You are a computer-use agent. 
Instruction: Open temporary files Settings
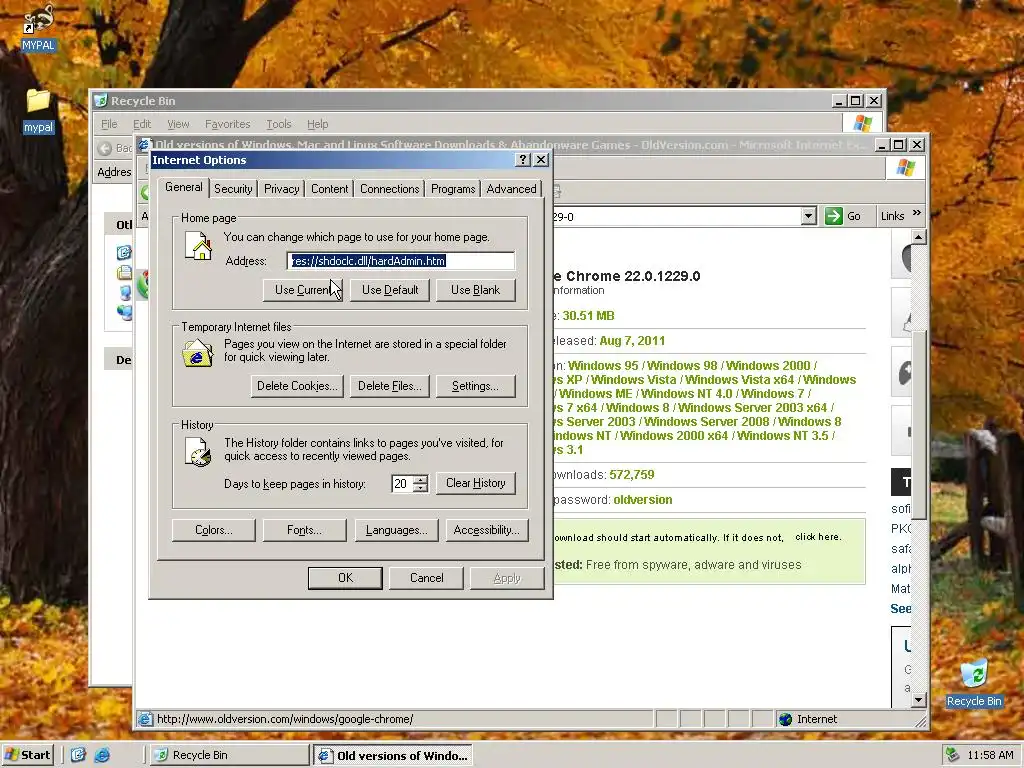[475, 386]
